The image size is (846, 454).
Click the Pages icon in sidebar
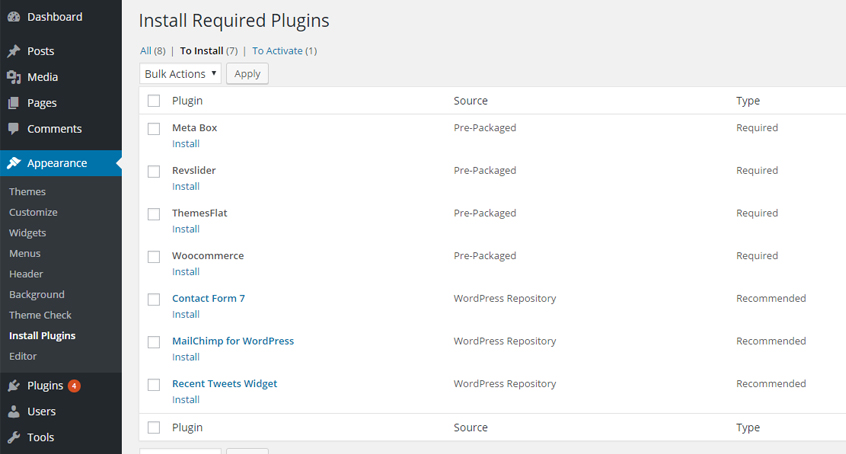pos(14,103)
